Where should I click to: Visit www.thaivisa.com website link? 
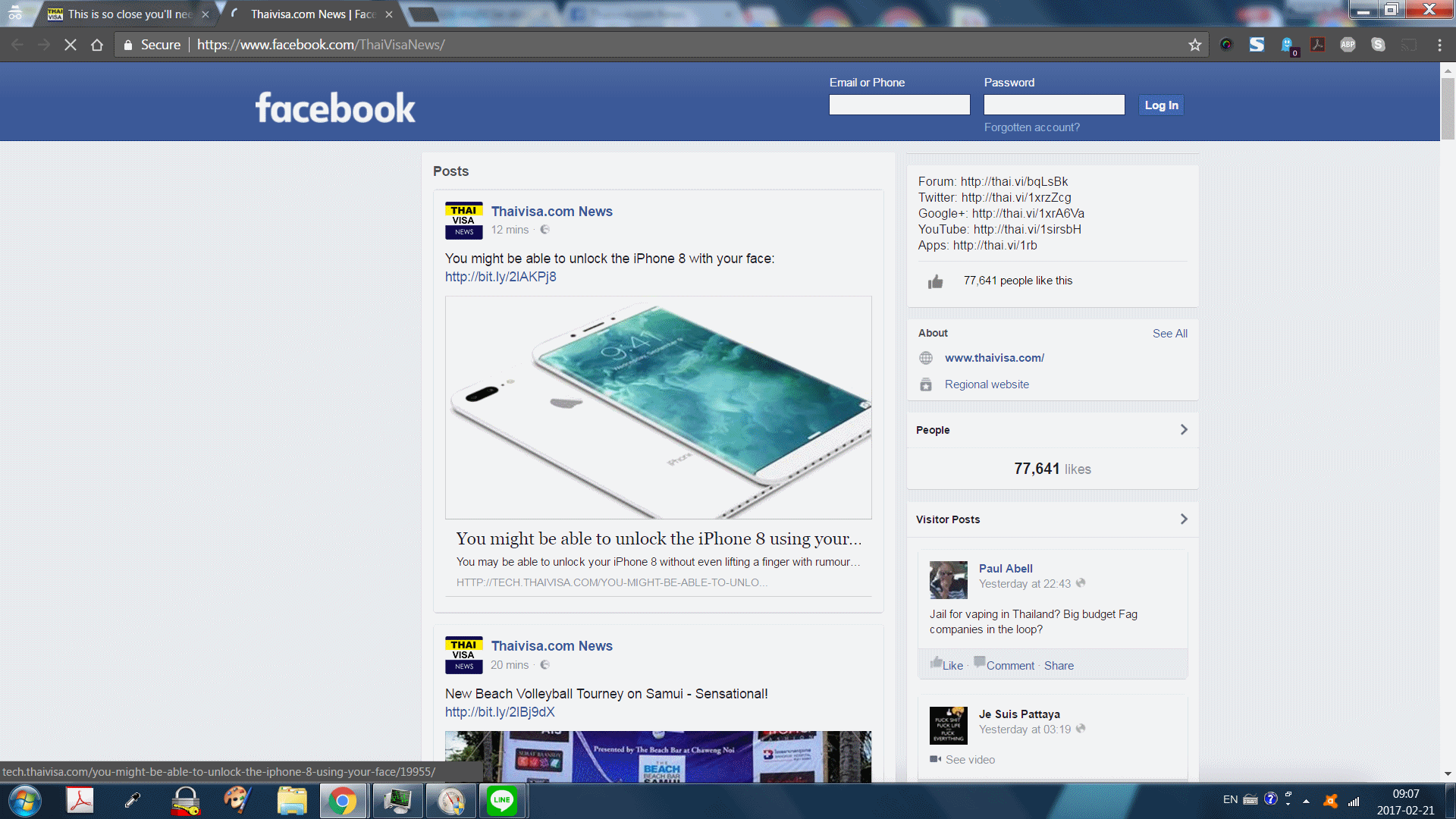(994, 358)
